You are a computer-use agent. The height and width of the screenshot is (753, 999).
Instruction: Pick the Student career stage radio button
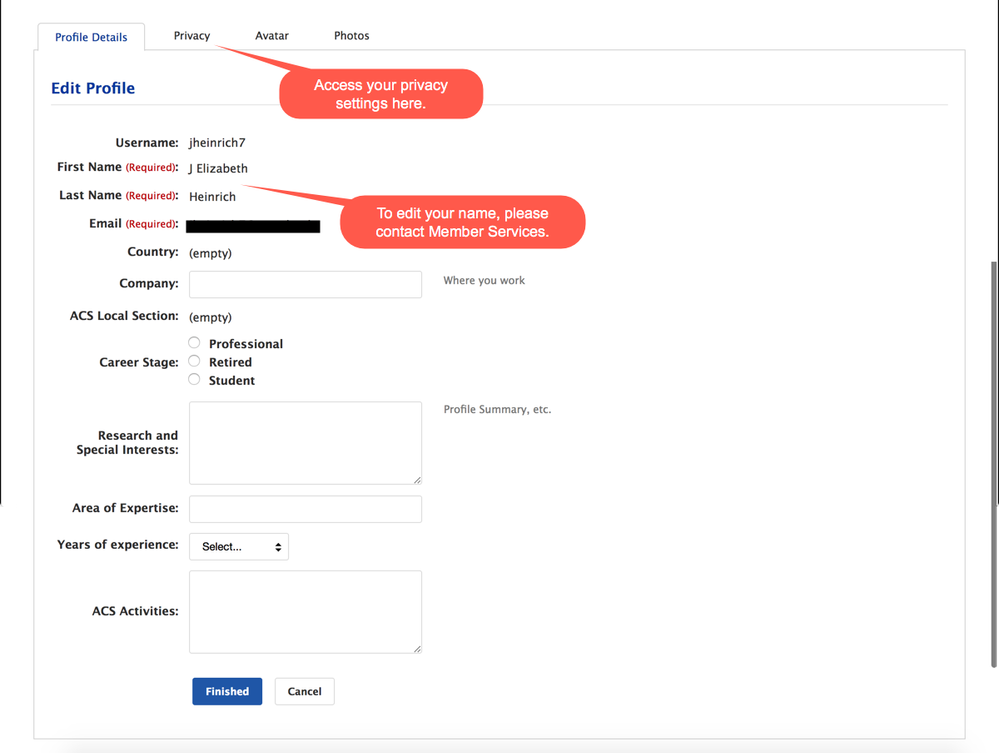coord(194,379)
